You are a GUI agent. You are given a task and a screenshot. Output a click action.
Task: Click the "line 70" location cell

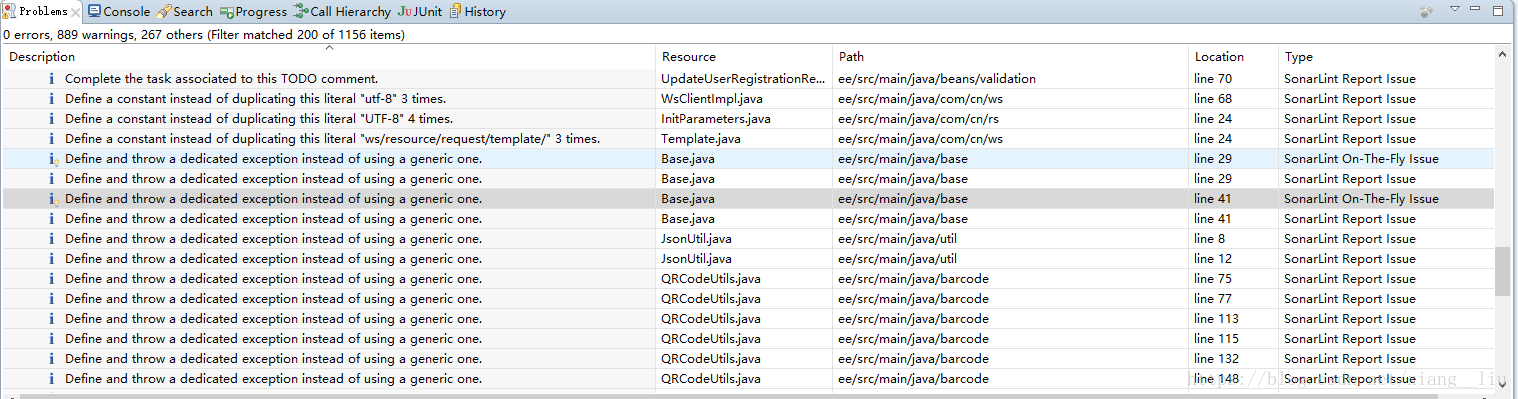1234,79
